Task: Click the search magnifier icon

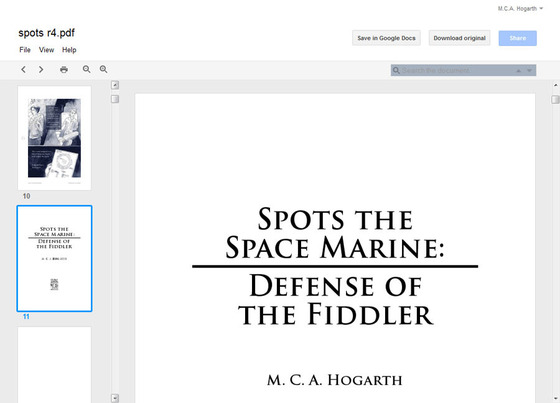Action: tap(396, 70)
